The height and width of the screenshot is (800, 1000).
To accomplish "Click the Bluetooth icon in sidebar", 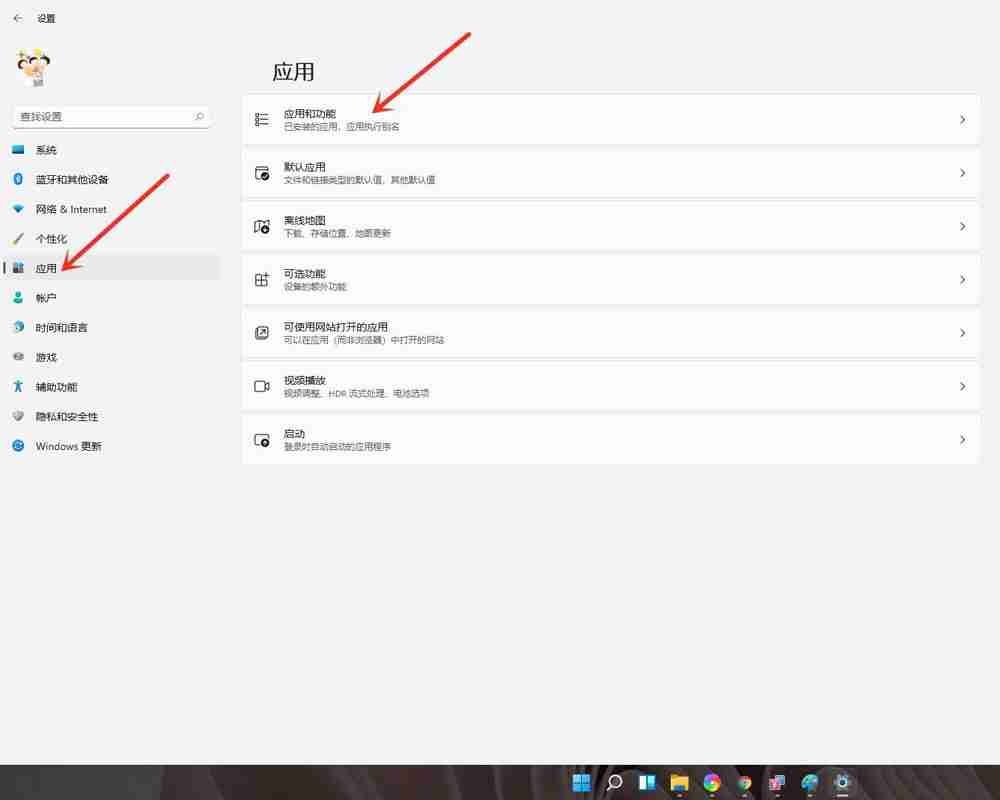I will point(18,179).
